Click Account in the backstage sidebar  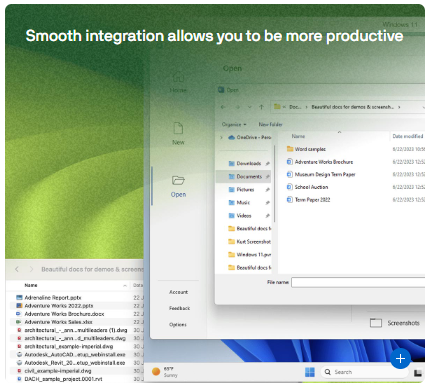pyautogui.click(x=178, y=292)
